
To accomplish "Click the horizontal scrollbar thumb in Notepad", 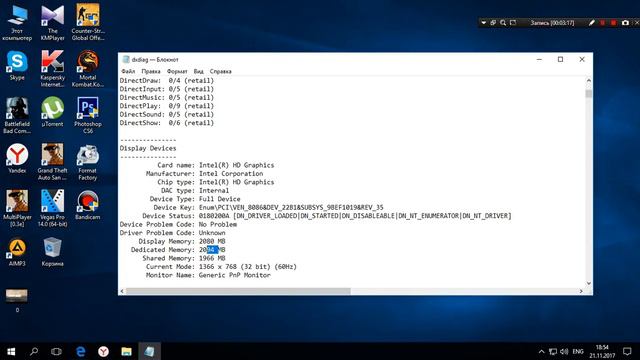I will click(x=238, y=291).
